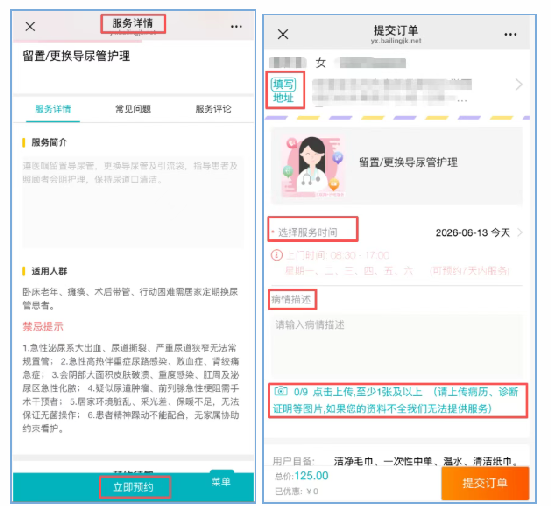This screenshot has height=506, width=551.
Task: Switch to the 服务评论 tab
Action: click(213, 109)
